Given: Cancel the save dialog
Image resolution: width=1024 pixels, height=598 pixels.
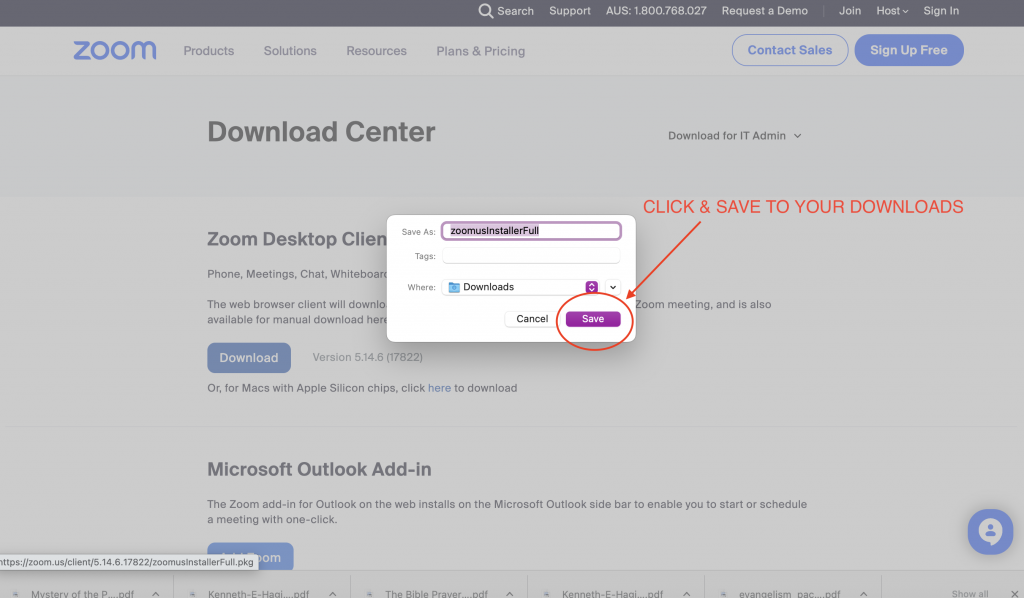Looking at the screenshot, I should [532, 319].
